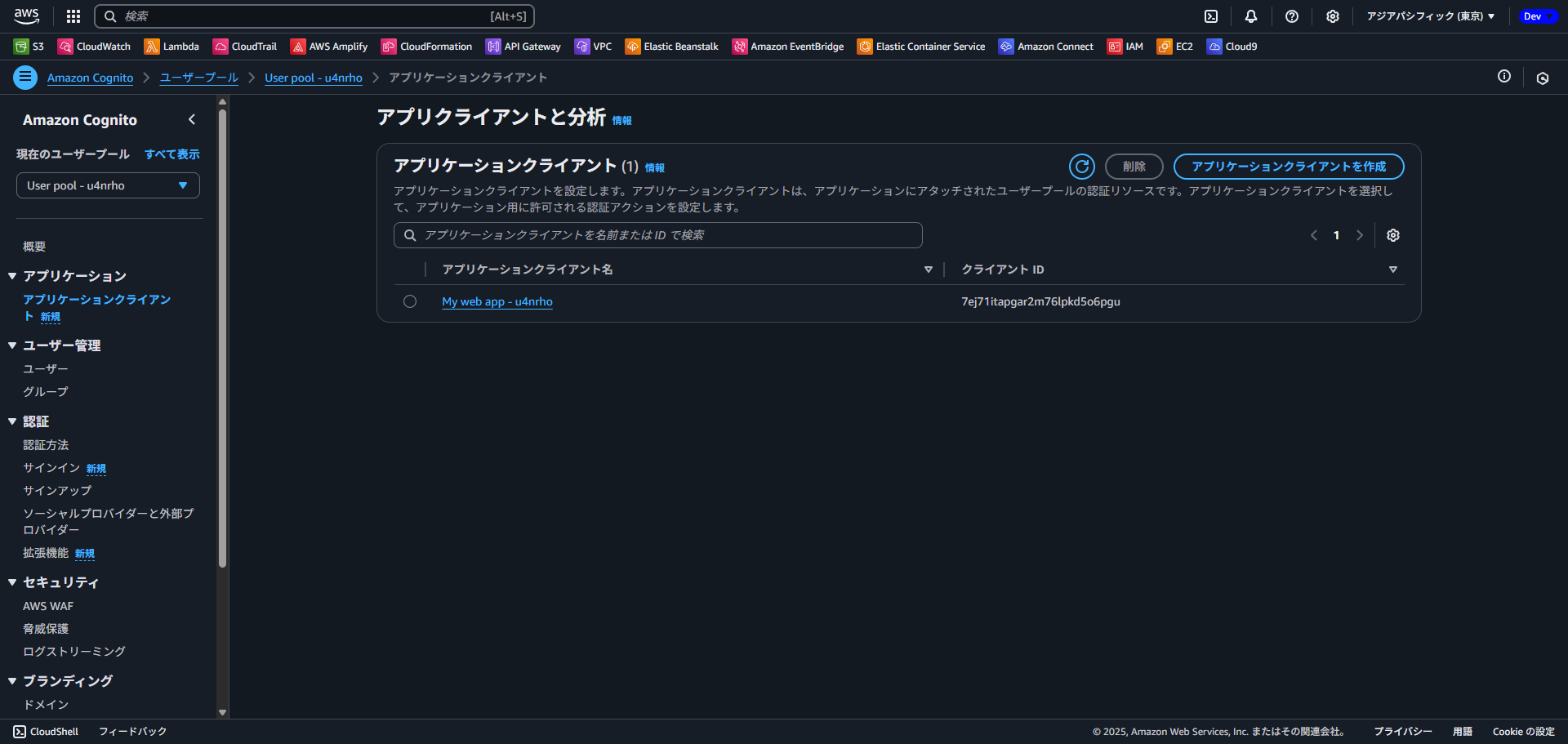Collapse the セキュリティ sidebar section
The image size is (1568, 744).
12,582
